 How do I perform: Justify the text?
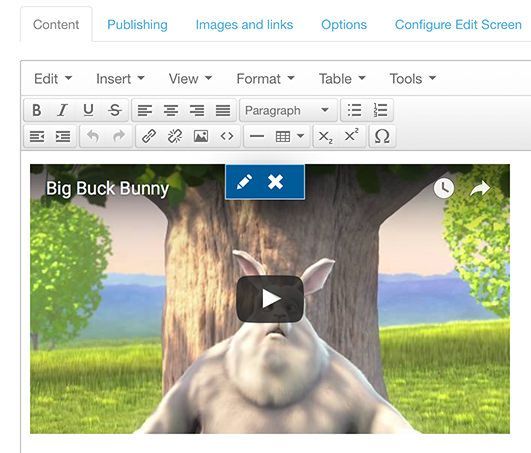(223, 110)
